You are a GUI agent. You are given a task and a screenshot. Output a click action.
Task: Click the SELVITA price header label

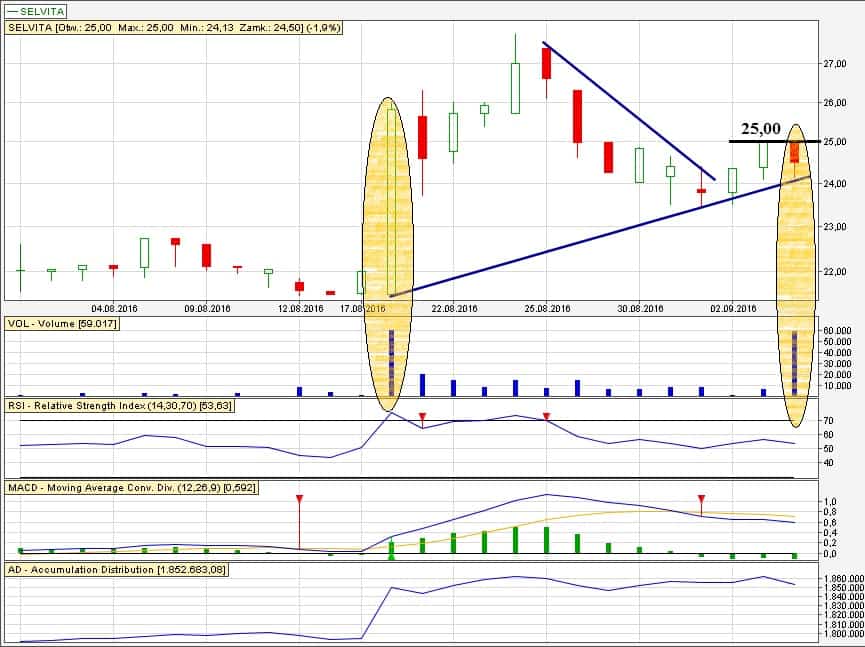[x=174, y=28]
